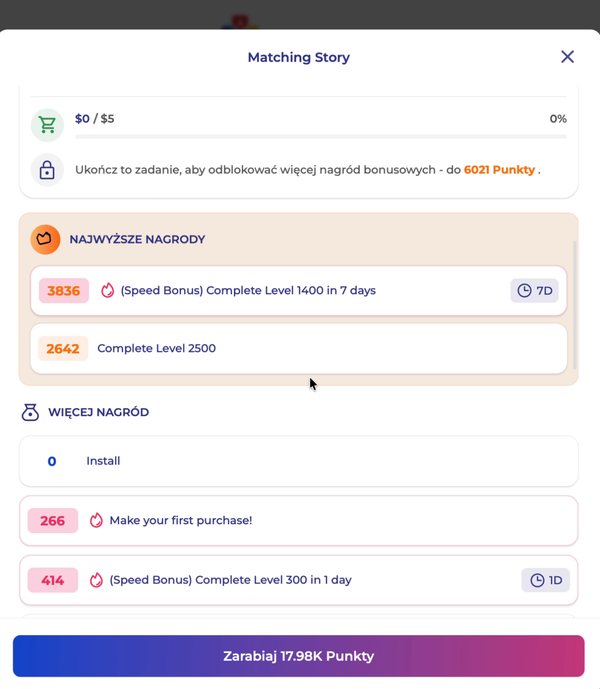Click the padlock icon beside locked task
This screenshot has width=600, height=689.
tap(47, 170)
